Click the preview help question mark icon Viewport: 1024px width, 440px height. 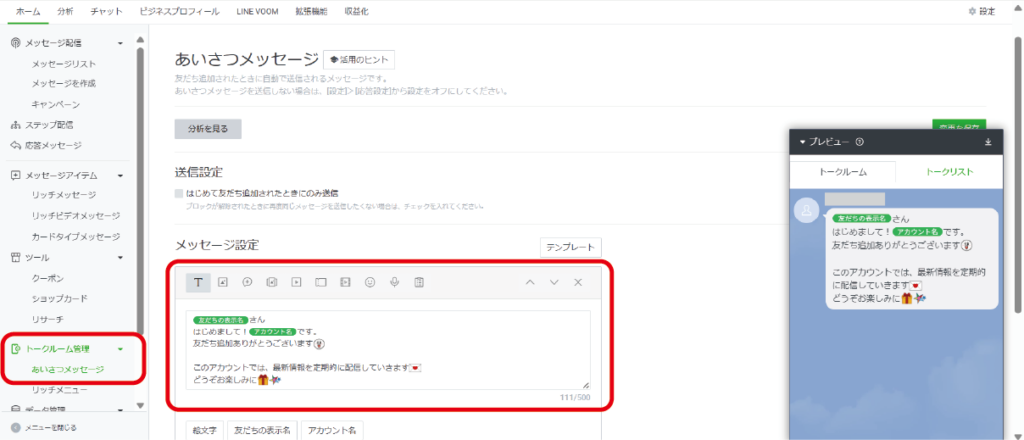pos(860,142)
